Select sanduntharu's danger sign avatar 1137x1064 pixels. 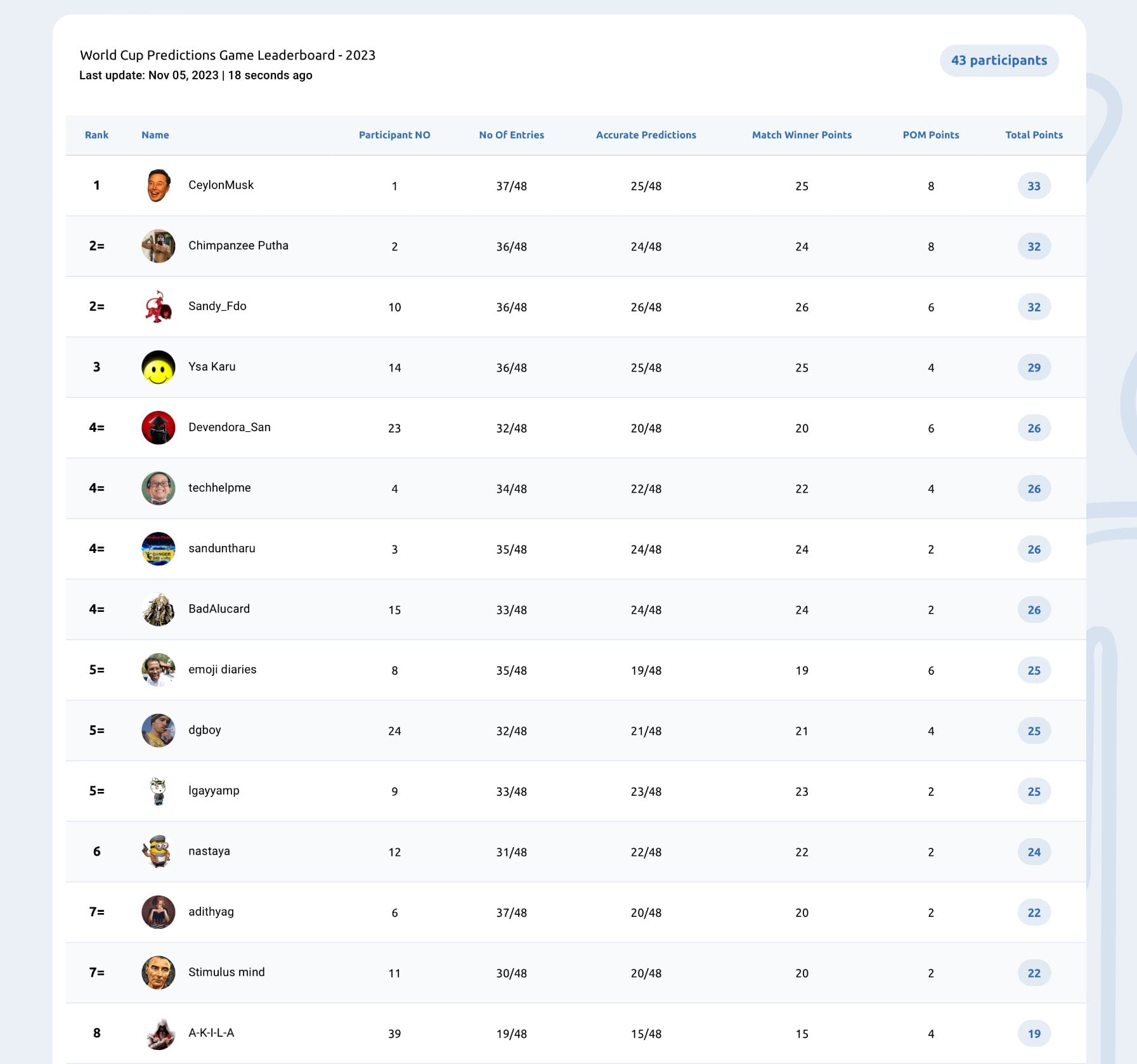pyautogui.click(x=159, y=549)
